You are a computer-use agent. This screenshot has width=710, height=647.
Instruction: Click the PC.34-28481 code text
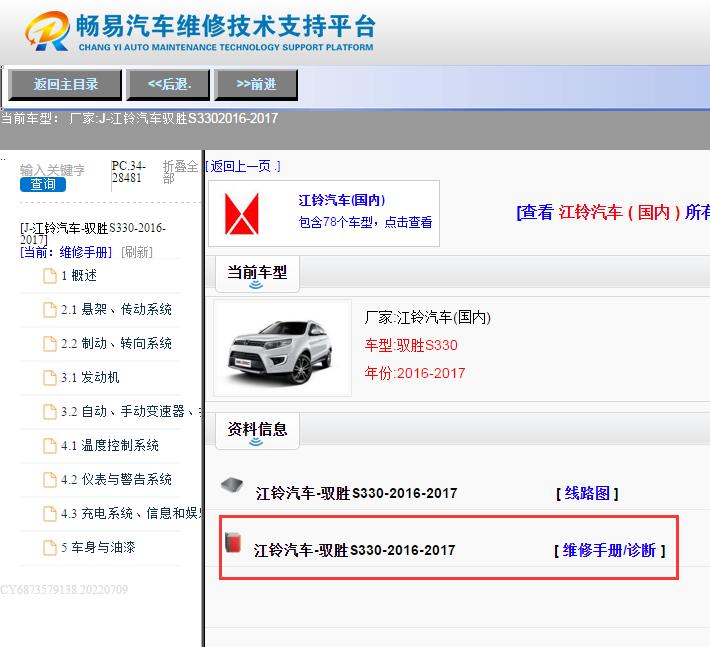[x=129, y=172]
